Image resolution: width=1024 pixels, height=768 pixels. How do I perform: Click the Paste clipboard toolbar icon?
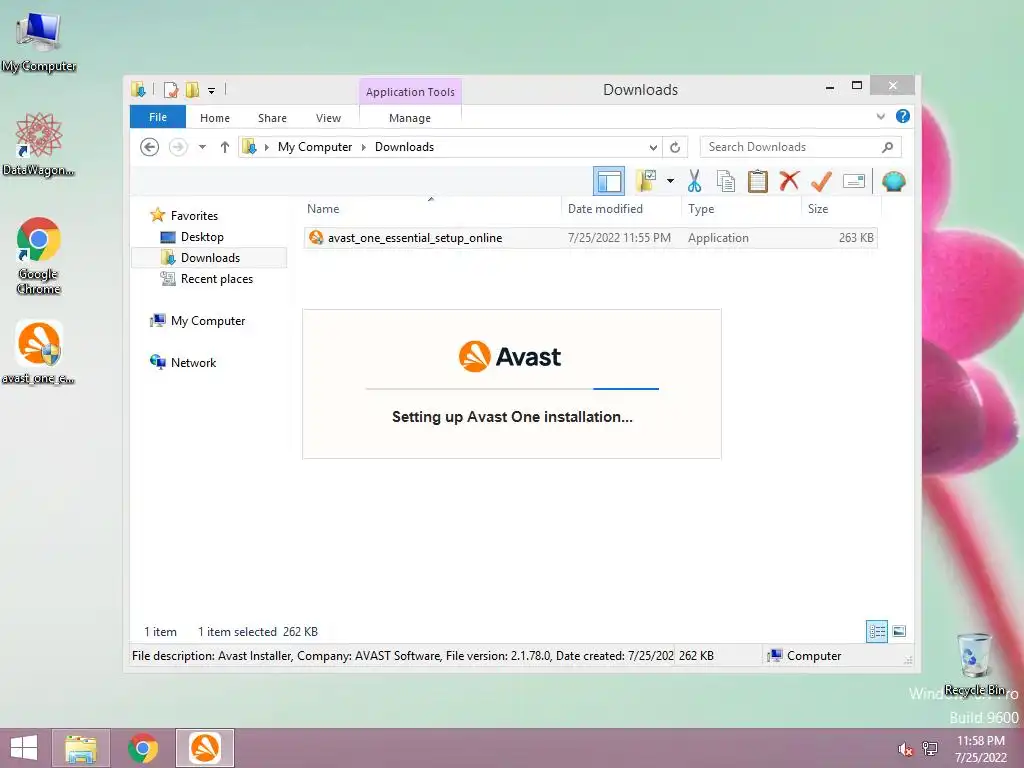click(758, 181)
